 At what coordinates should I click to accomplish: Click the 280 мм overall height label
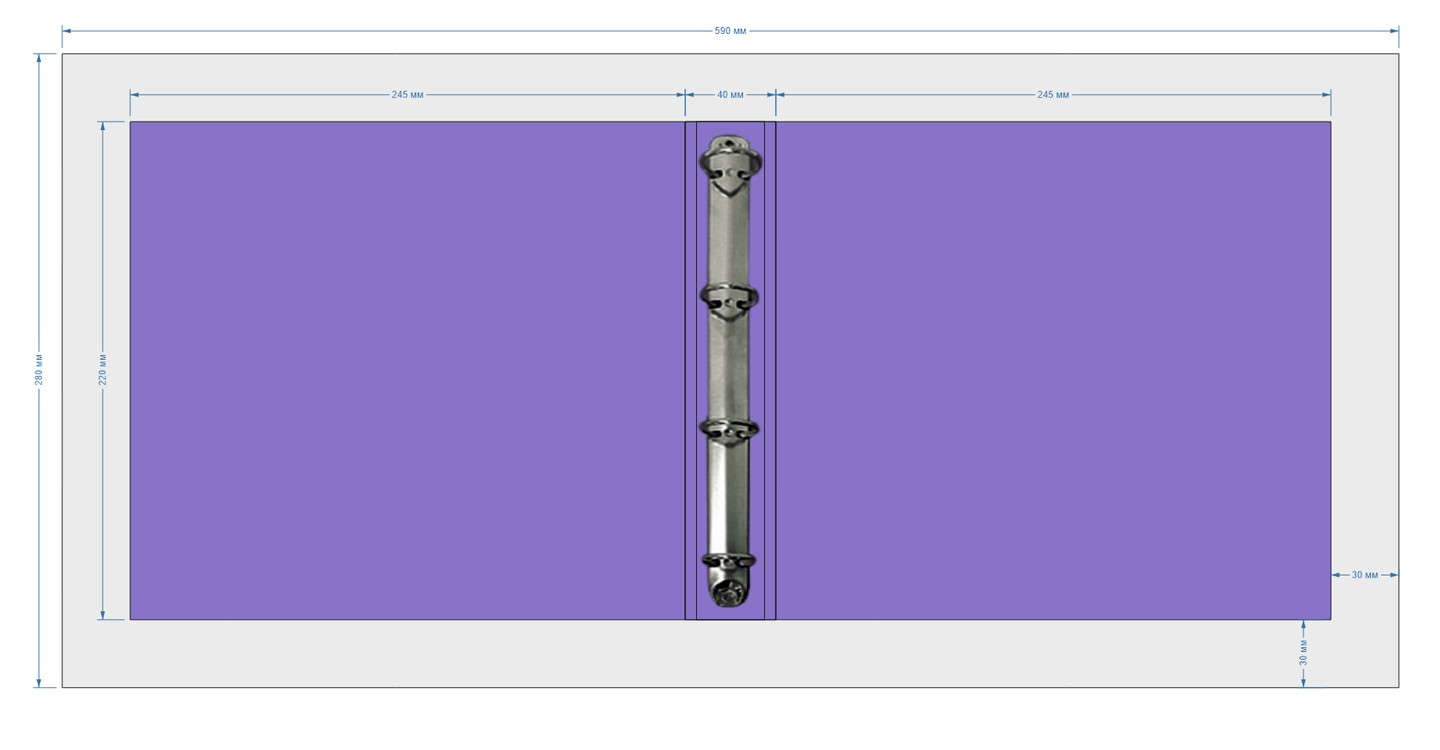click(x=39, y=370)
